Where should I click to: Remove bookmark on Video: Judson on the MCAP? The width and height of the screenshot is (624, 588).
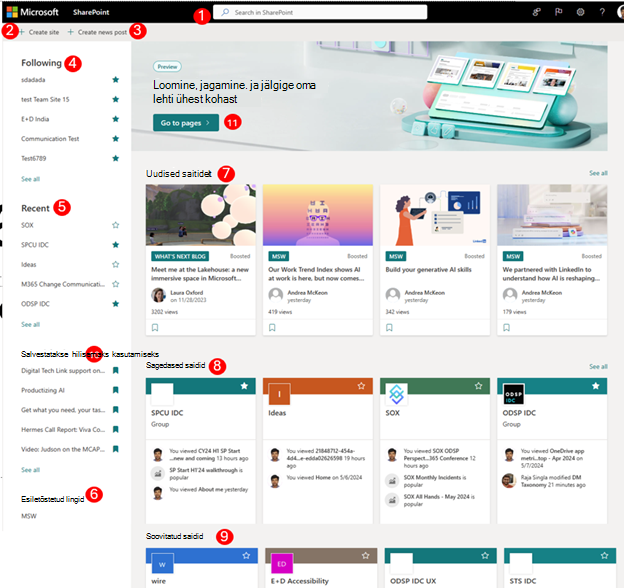[115, 449]
